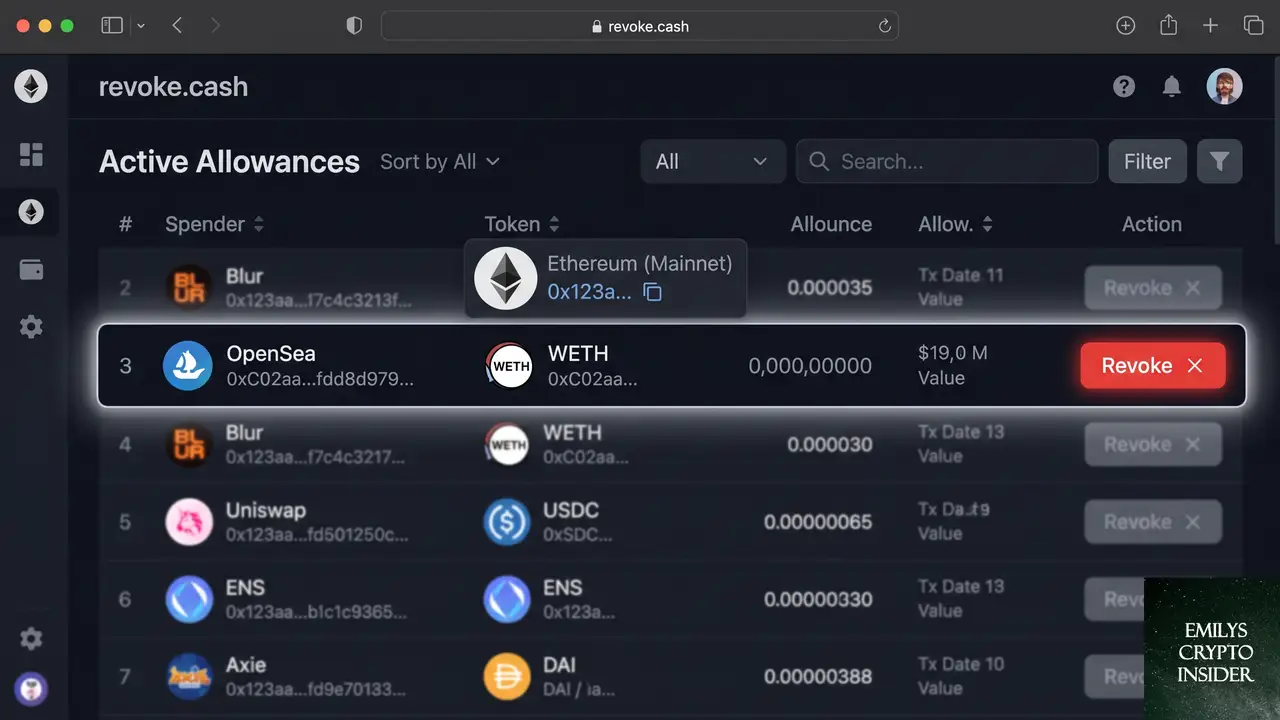Click the circled plus icon in Safari toolbar
The width and height of the screenshot is (1280, 720).
click(1126, 26)
